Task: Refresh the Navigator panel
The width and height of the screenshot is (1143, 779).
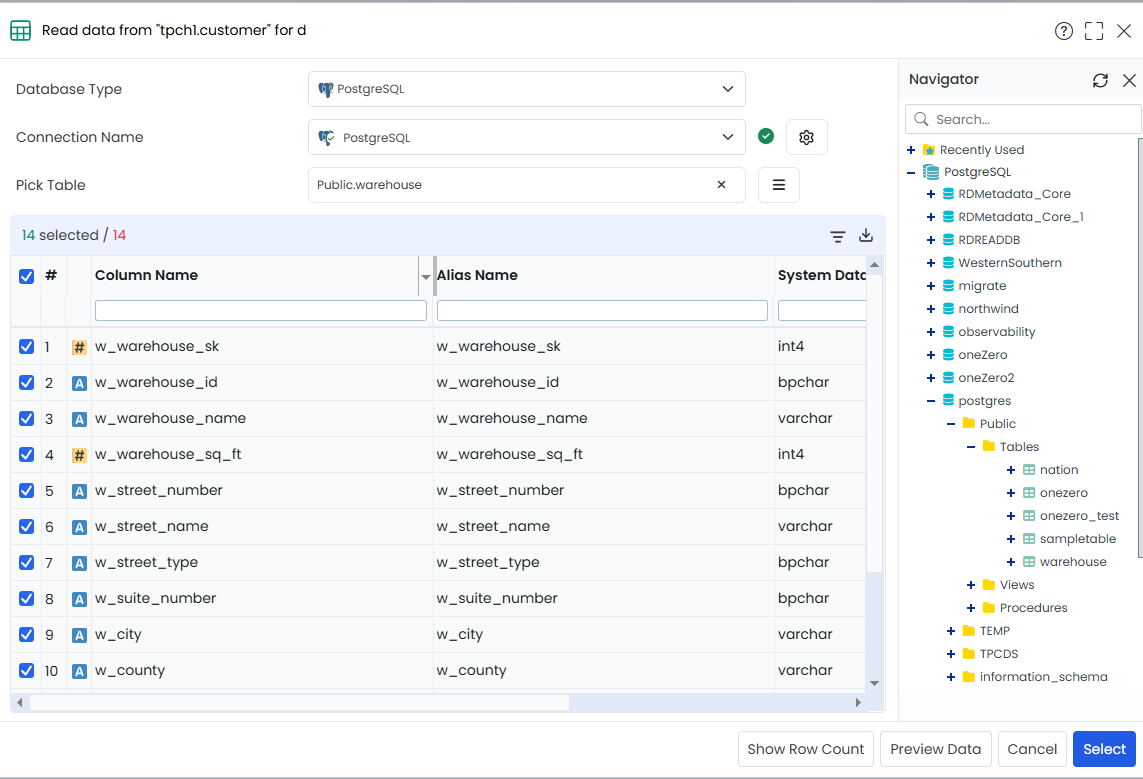Action: 1100,80
